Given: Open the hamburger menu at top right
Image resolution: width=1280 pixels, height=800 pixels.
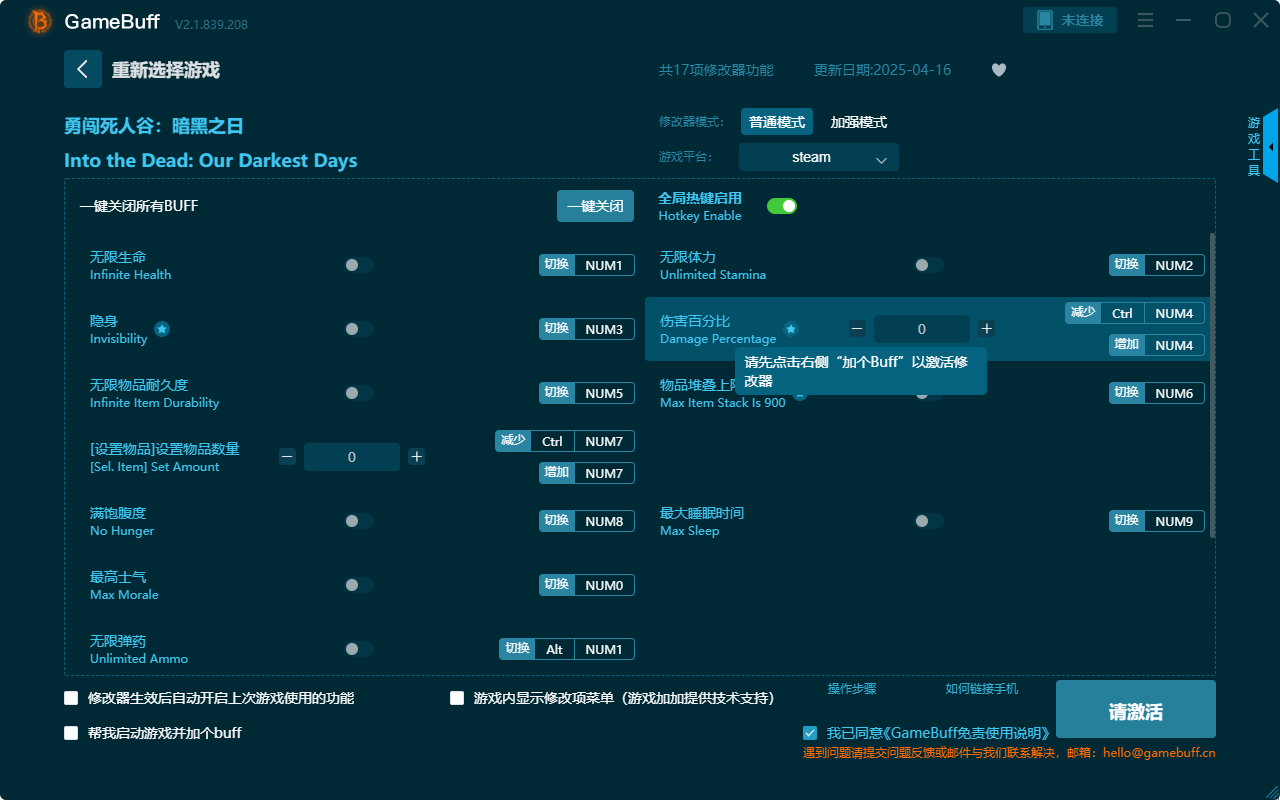Looking at the screenshot, I should pos(1145,20).
